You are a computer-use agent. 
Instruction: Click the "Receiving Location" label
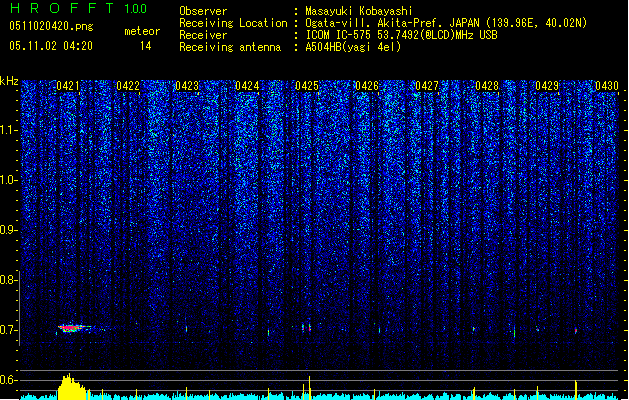[233, 23]
